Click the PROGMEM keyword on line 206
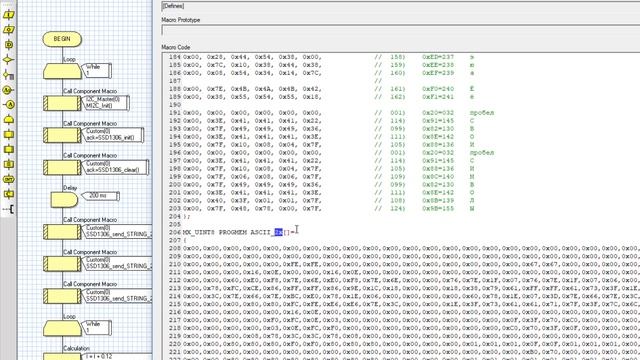640x360 pixels. [233, 232]
